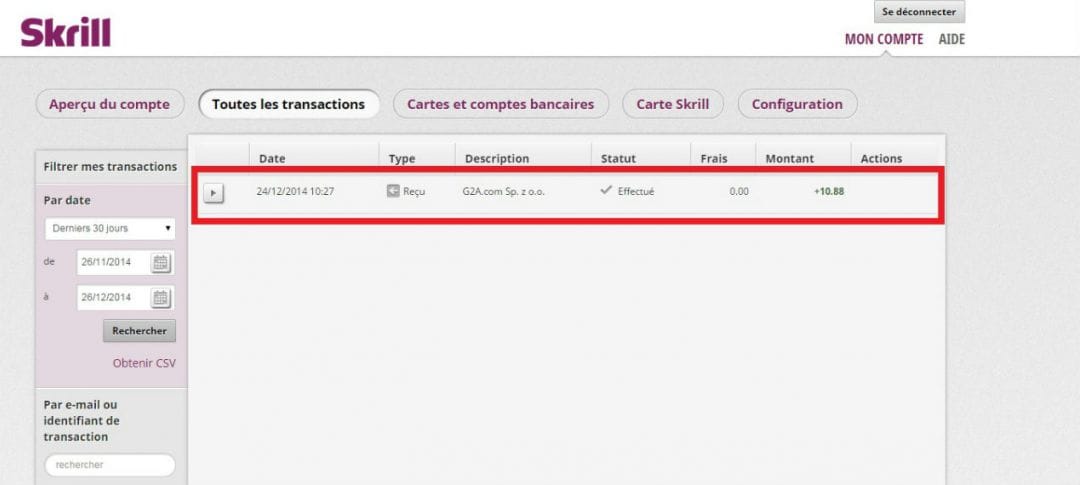
Task: Click the Statut column header
Action: 619,158
